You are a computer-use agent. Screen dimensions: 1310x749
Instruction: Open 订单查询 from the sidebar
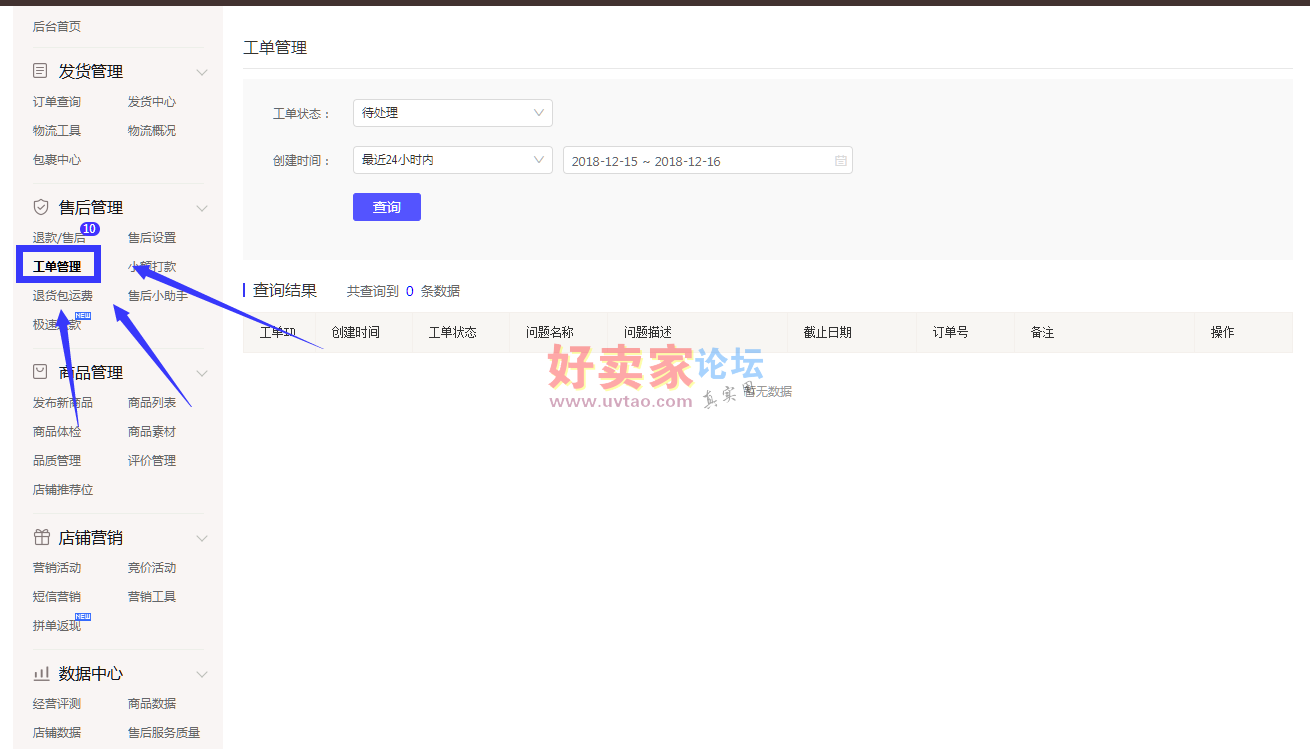(x=57, y=102)
